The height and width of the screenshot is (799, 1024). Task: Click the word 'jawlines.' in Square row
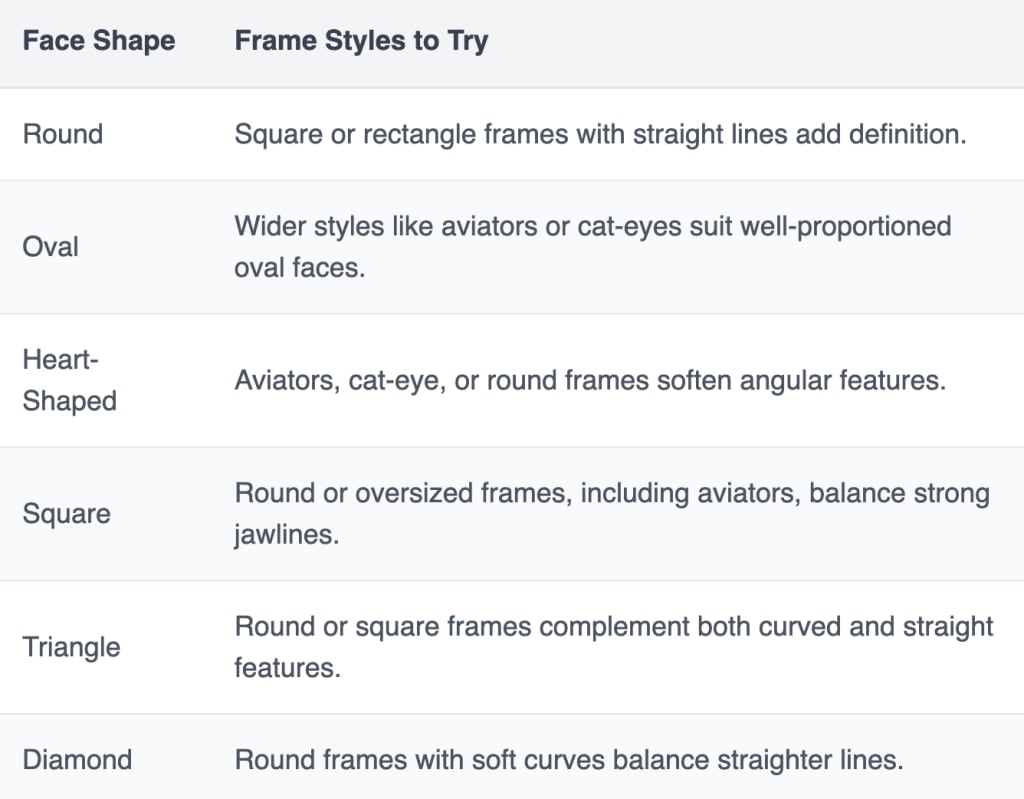click(x=287, y=534)
